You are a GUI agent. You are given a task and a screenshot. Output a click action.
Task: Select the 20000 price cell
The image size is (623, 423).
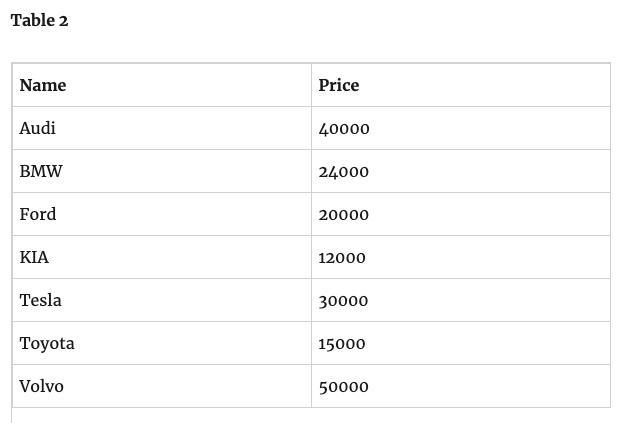[x=461, y=214]
